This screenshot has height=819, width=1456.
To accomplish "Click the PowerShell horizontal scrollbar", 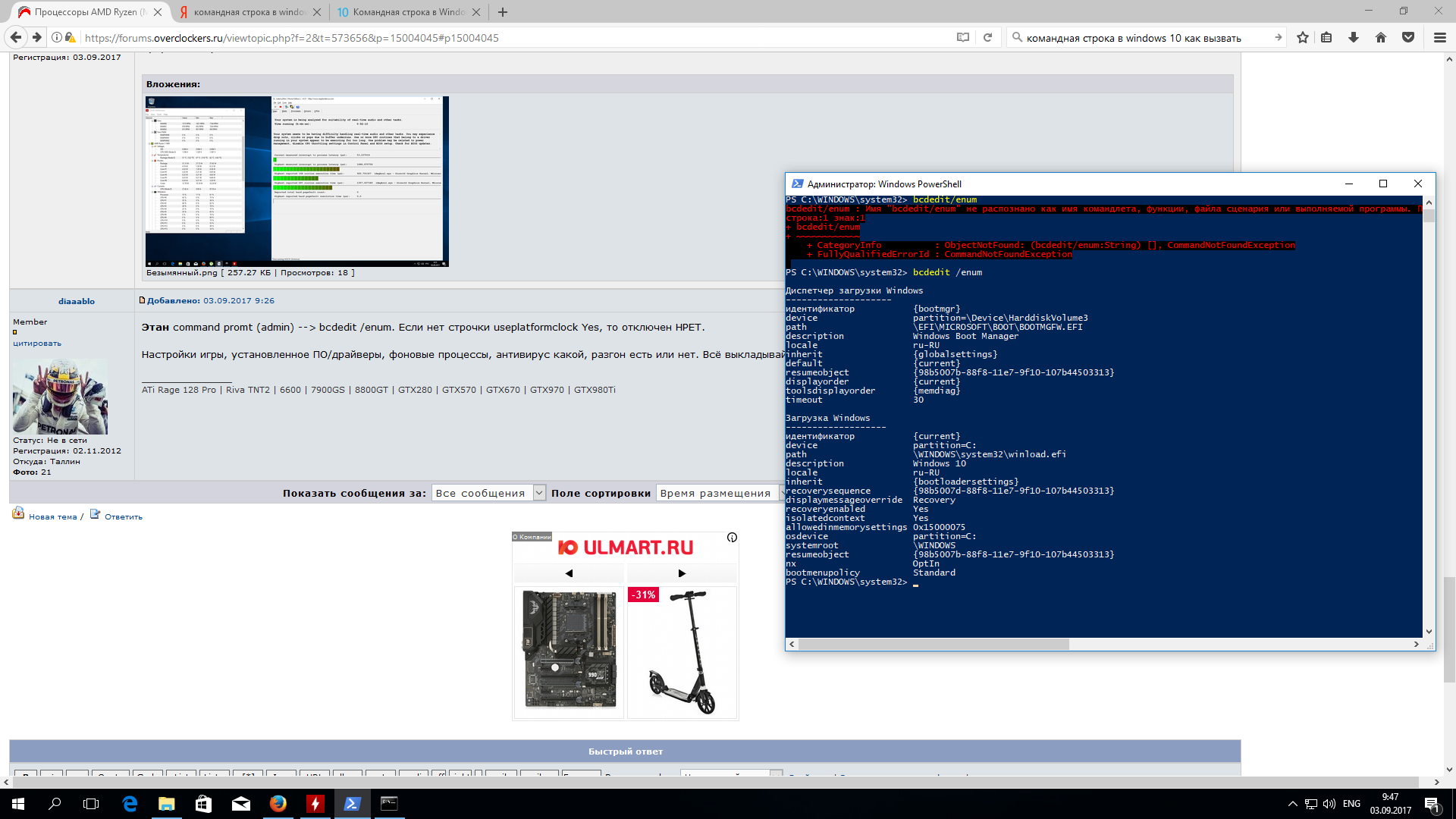I will [x=933, y=644].
